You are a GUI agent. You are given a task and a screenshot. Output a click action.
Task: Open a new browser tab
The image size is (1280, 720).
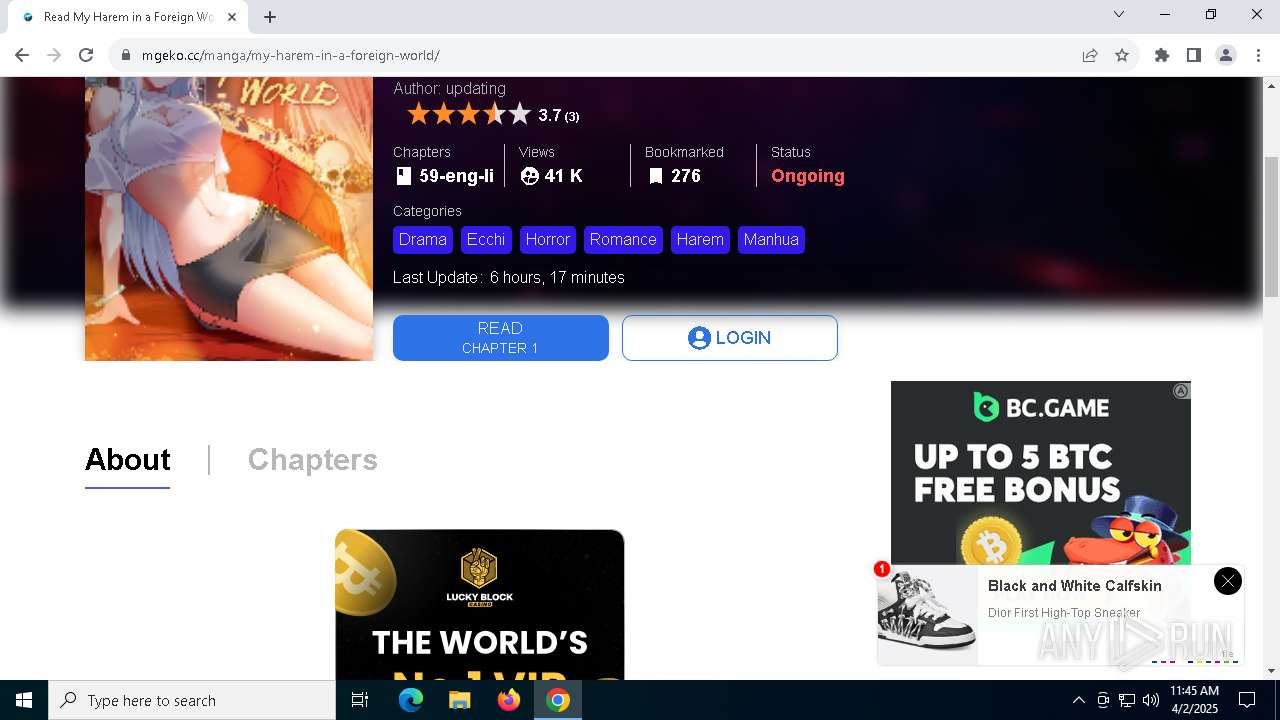(270, 17)
